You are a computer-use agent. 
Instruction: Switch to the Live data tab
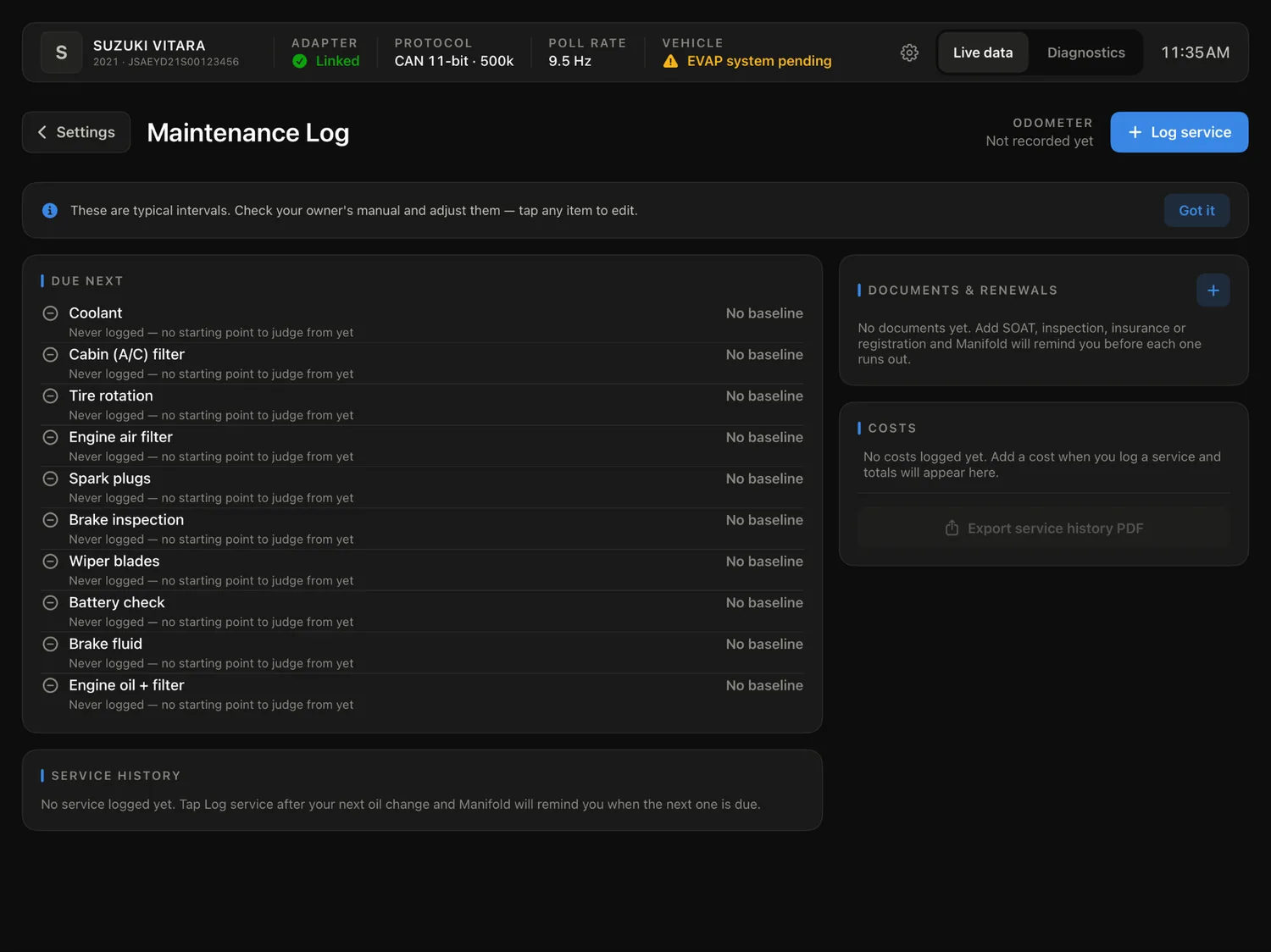(x=983, y=53)
